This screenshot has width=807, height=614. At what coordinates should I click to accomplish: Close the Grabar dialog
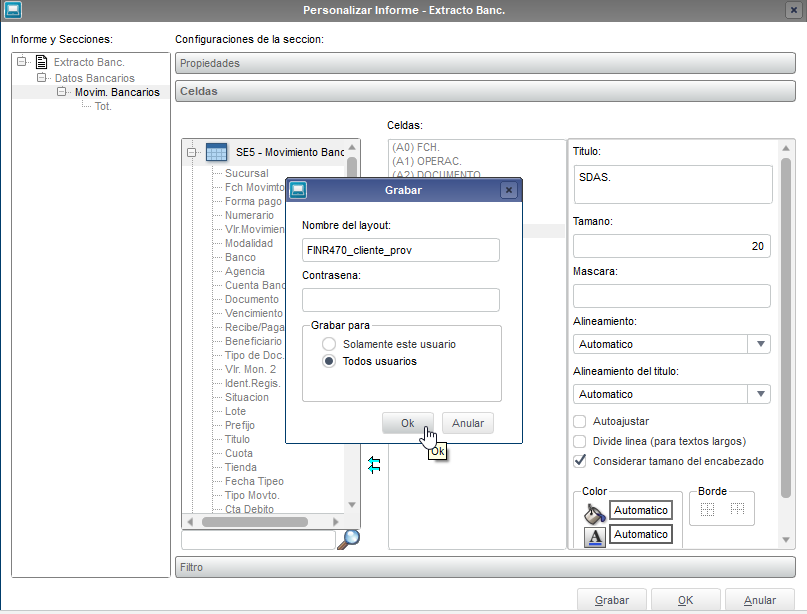508,190
